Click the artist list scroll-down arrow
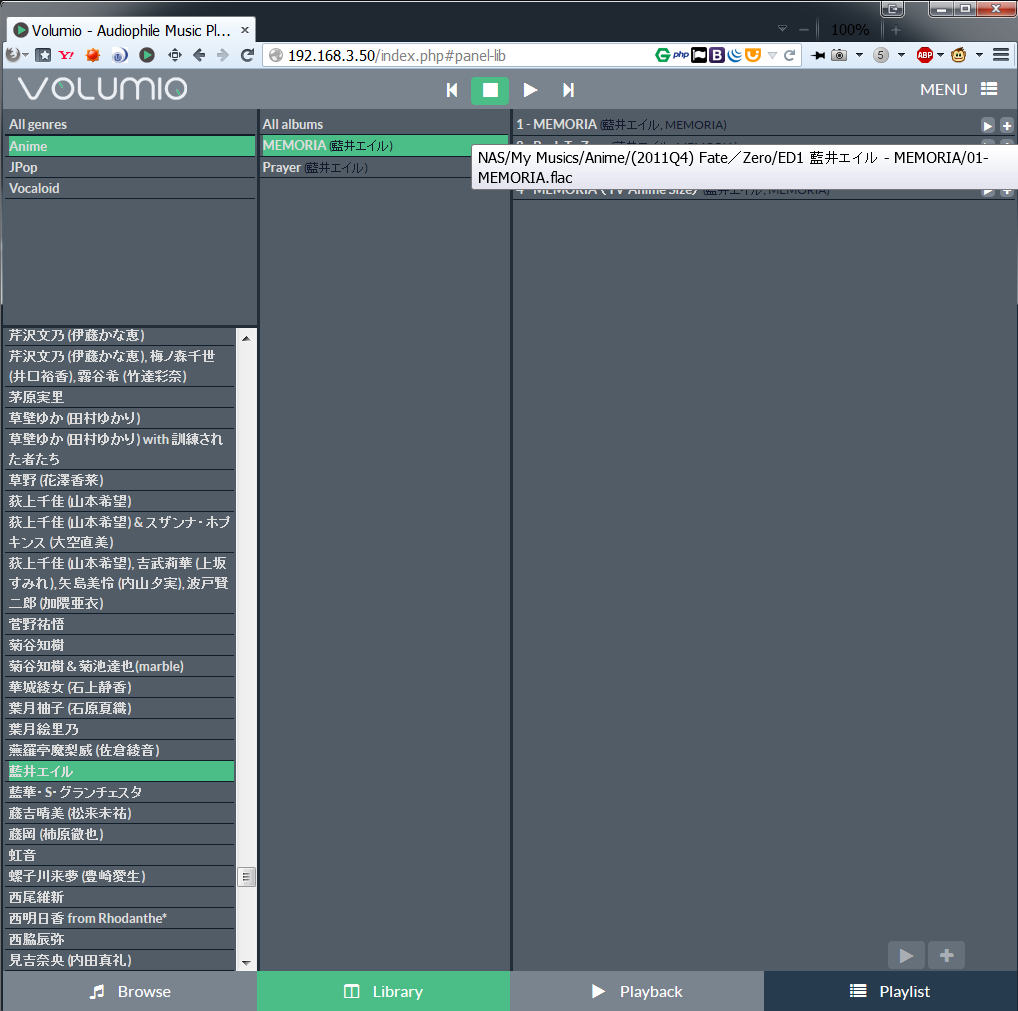The width and height of the screenshot is (1018, 1011). pos(246,962)
